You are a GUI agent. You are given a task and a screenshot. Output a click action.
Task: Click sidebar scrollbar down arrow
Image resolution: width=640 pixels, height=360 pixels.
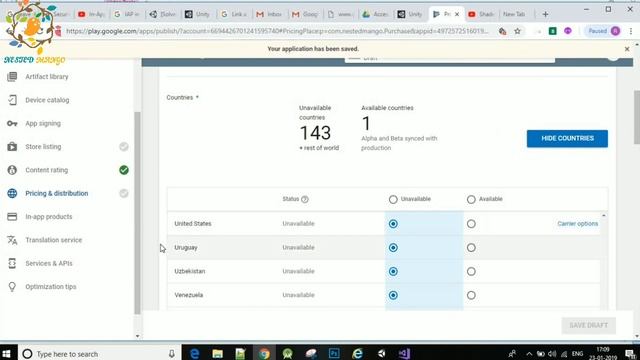(138, 336)
